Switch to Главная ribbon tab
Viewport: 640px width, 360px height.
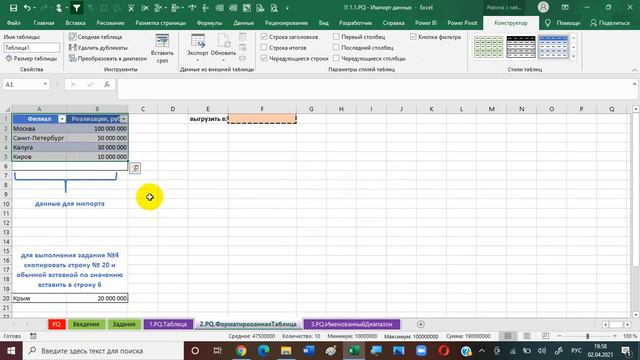[x=44, y=23]
